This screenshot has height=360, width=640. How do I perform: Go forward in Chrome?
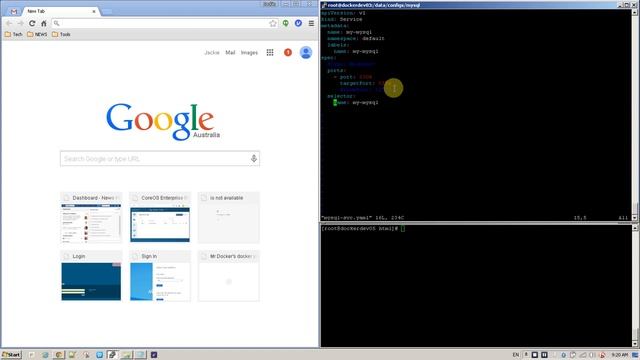(20, 24)
